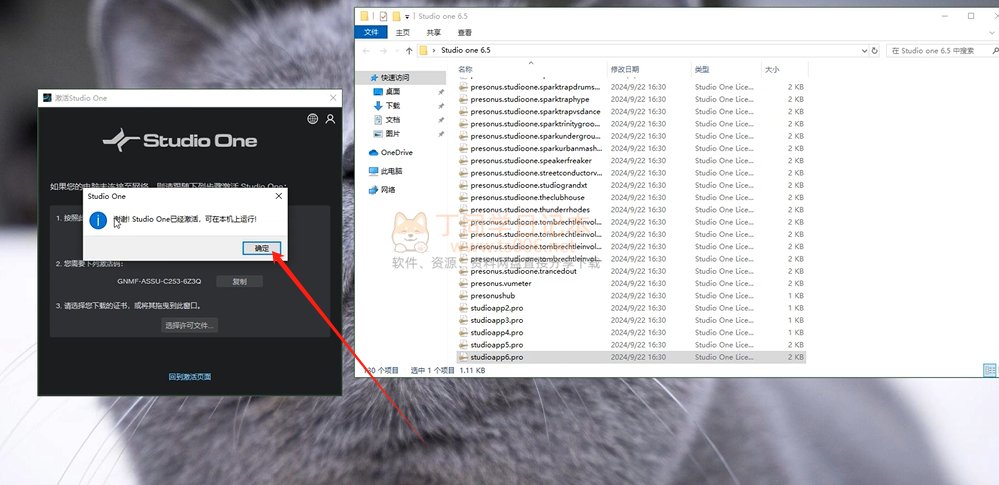This screenshot has width=999, height=485.
Task: Open the 共享 ribbon tab
Action: pyautogui.click(x=434, y=32)
